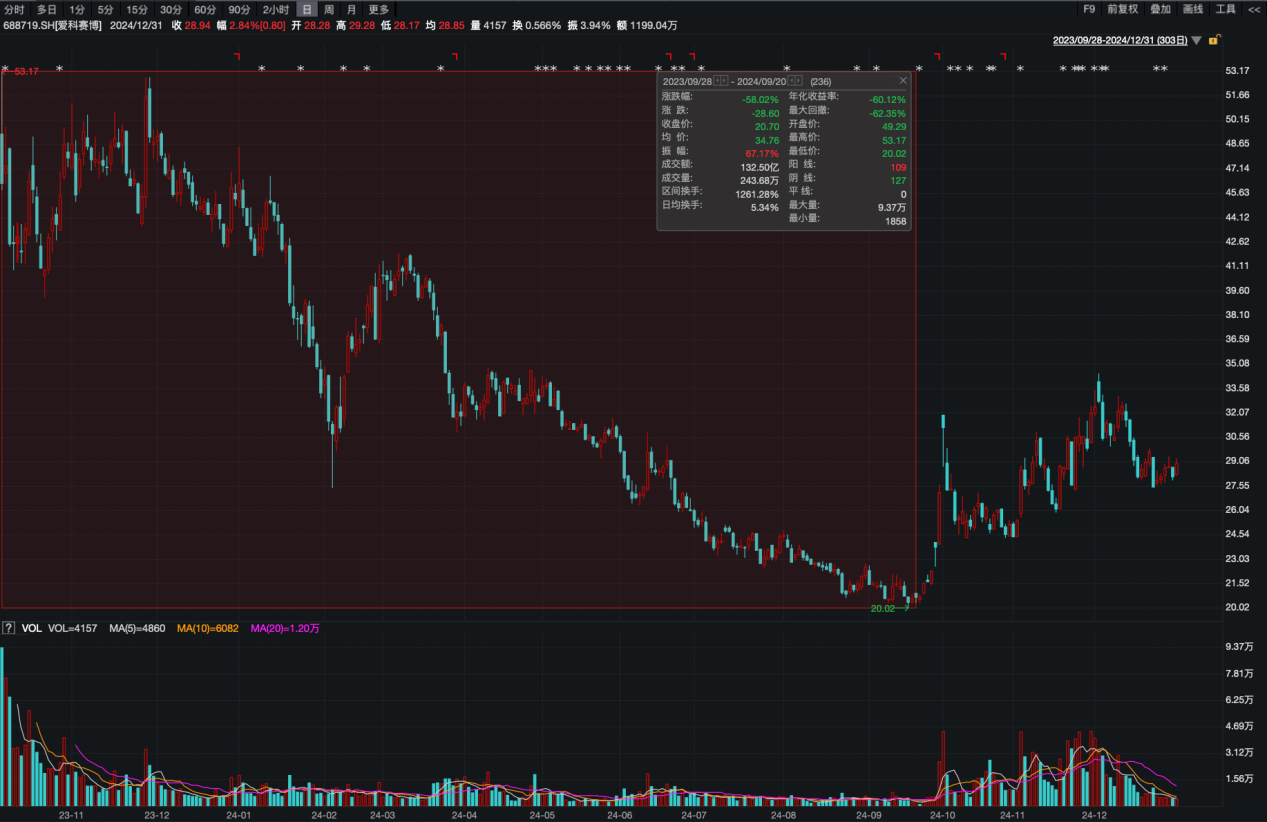
Task: Click the 阳线 count 109
Action: (898, 167)
